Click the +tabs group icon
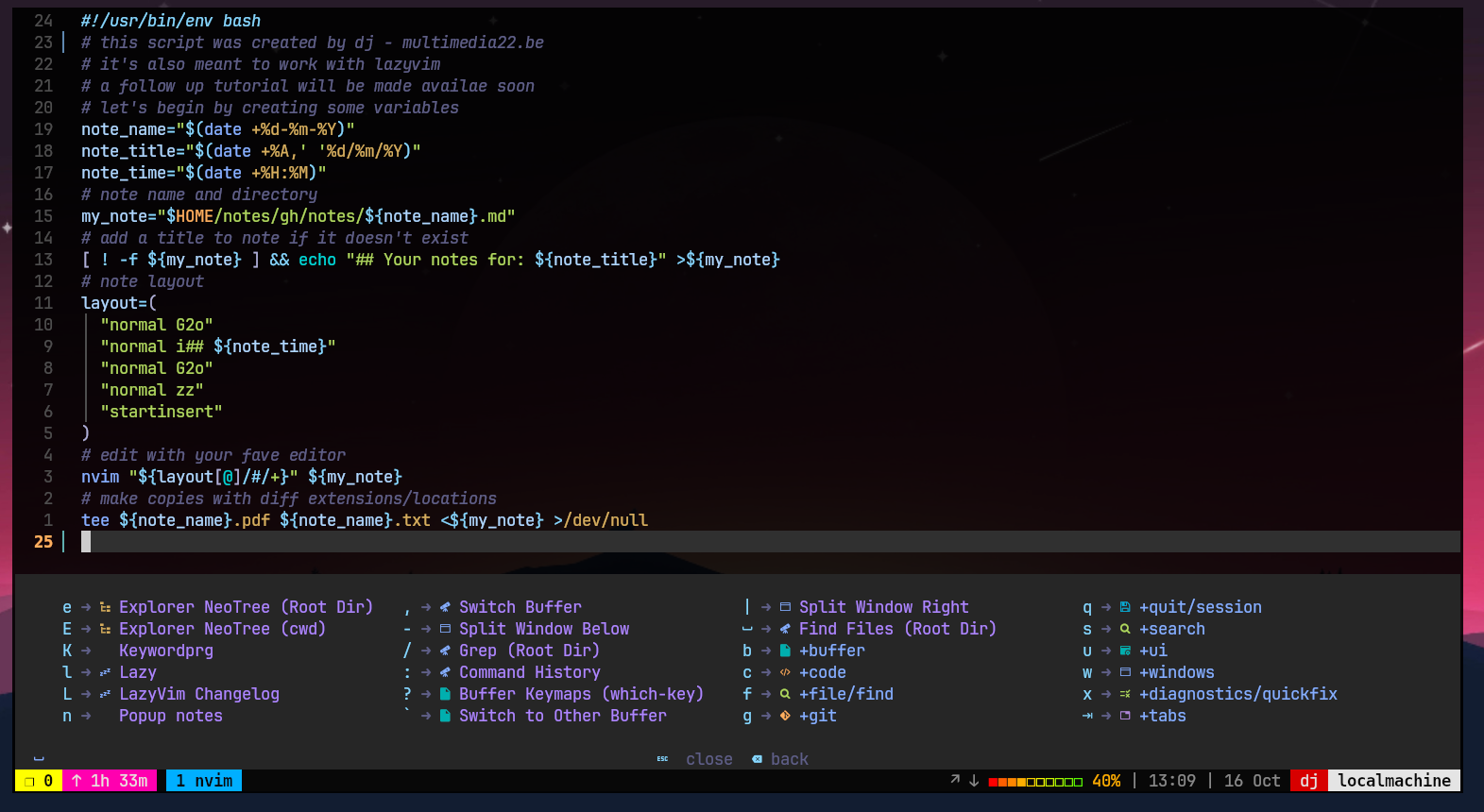The image size is (1484, 812). pos(1125,716)
